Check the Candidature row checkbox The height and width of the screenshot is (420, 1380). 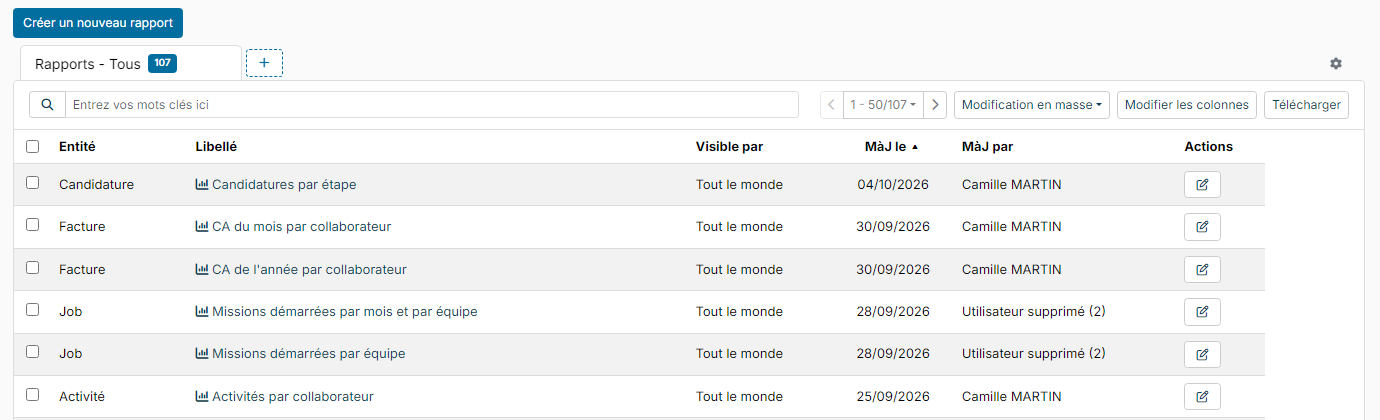coord(33,183)
